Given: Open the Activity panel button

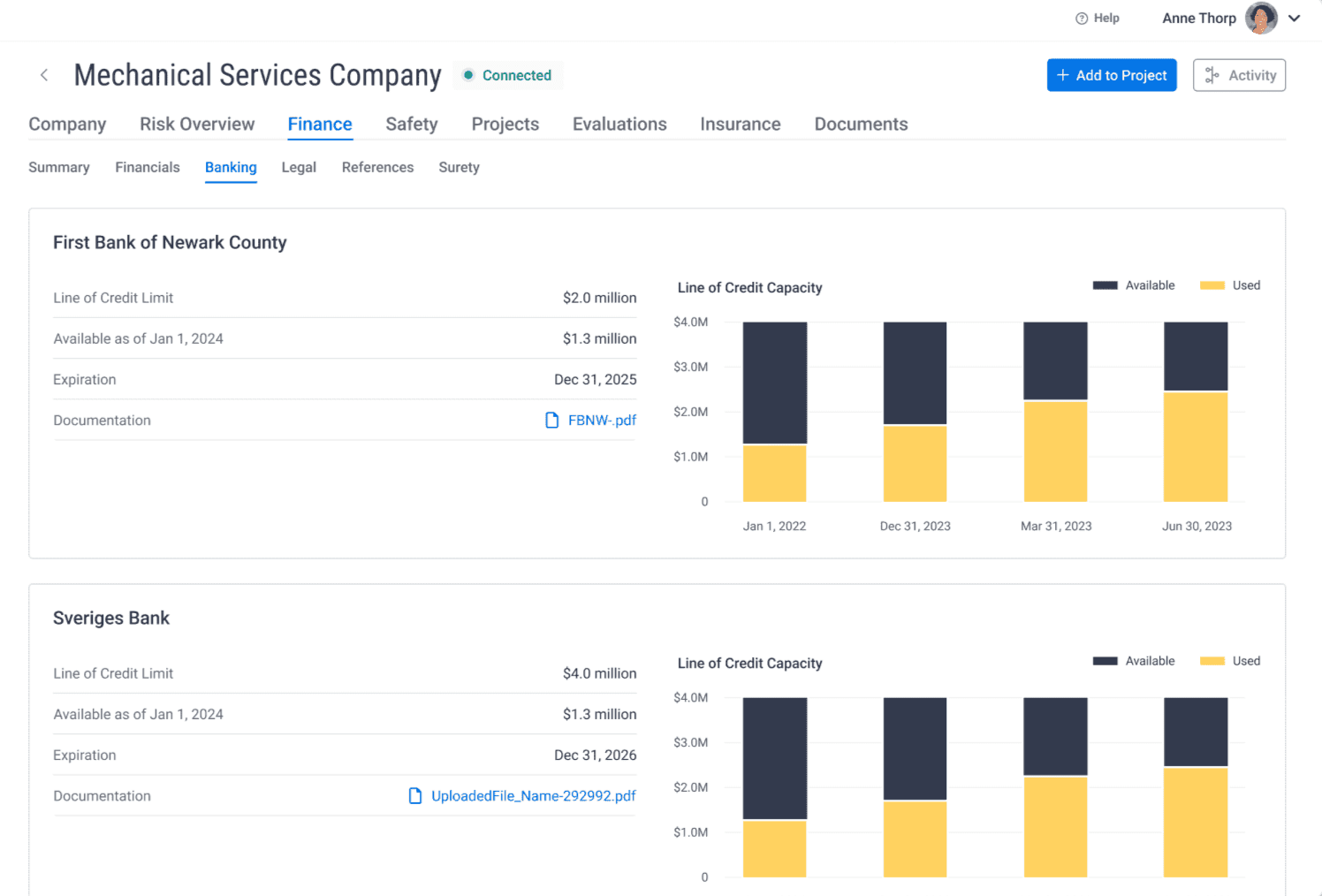Looking at the screenshot, I should 1239,75.
